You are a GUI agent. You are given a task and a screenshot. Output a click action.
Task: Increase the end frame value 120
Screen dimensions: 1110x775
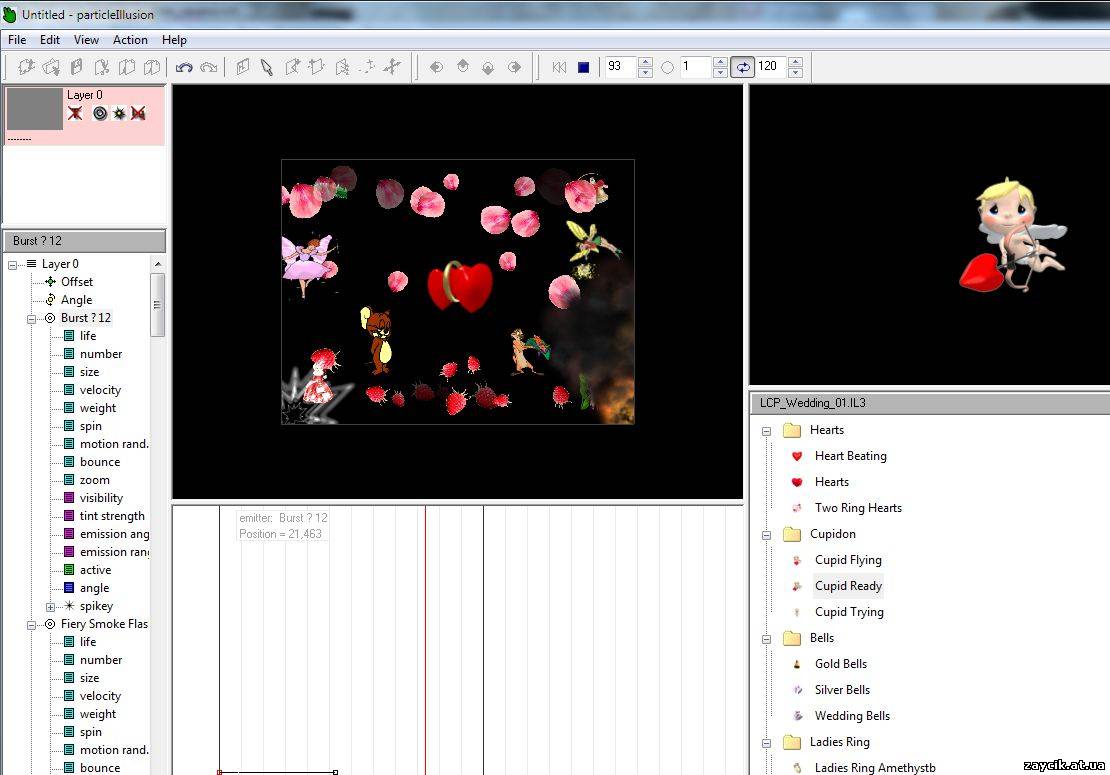(795, 62)
